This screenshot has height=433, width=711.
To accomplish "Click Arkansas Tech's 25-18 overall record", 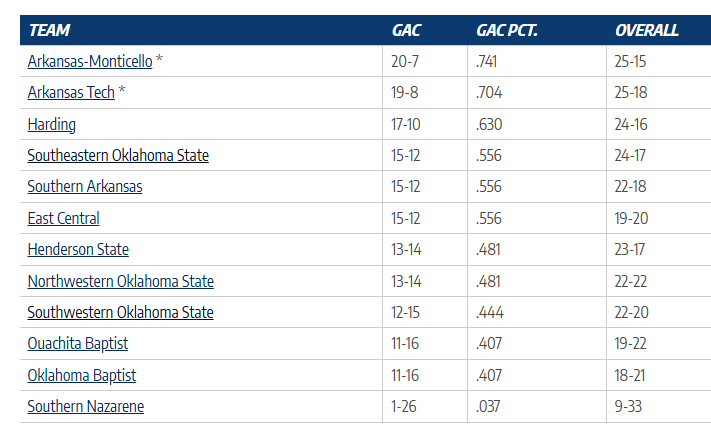I will [632, 93].
